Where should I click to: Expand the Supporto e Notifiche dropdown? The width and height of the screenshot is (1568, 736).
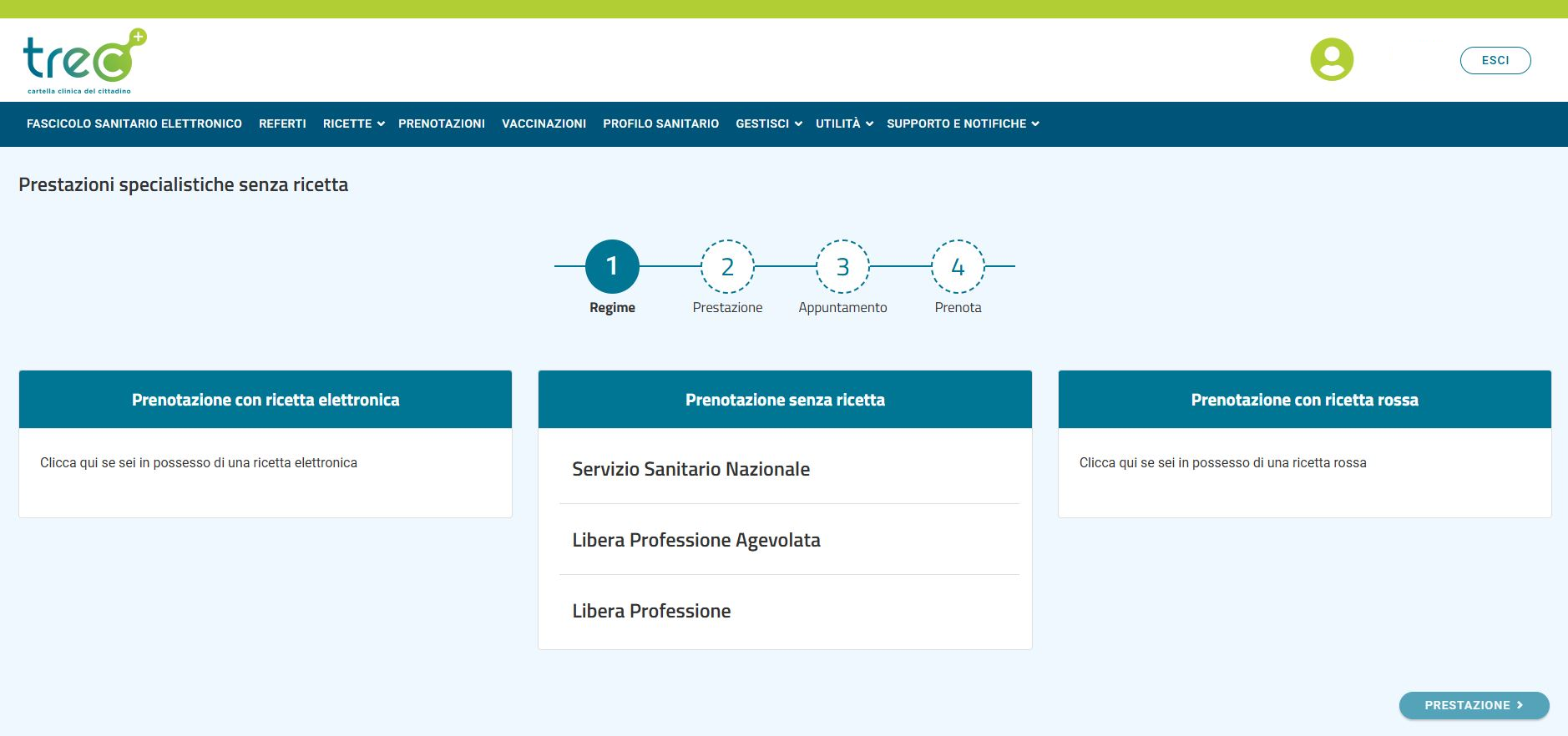click(962, 124)
